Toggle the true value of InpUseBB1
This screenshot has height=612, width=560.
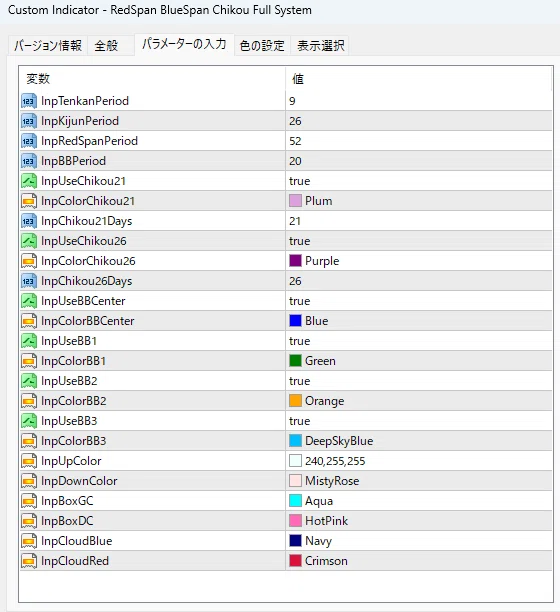299,341
